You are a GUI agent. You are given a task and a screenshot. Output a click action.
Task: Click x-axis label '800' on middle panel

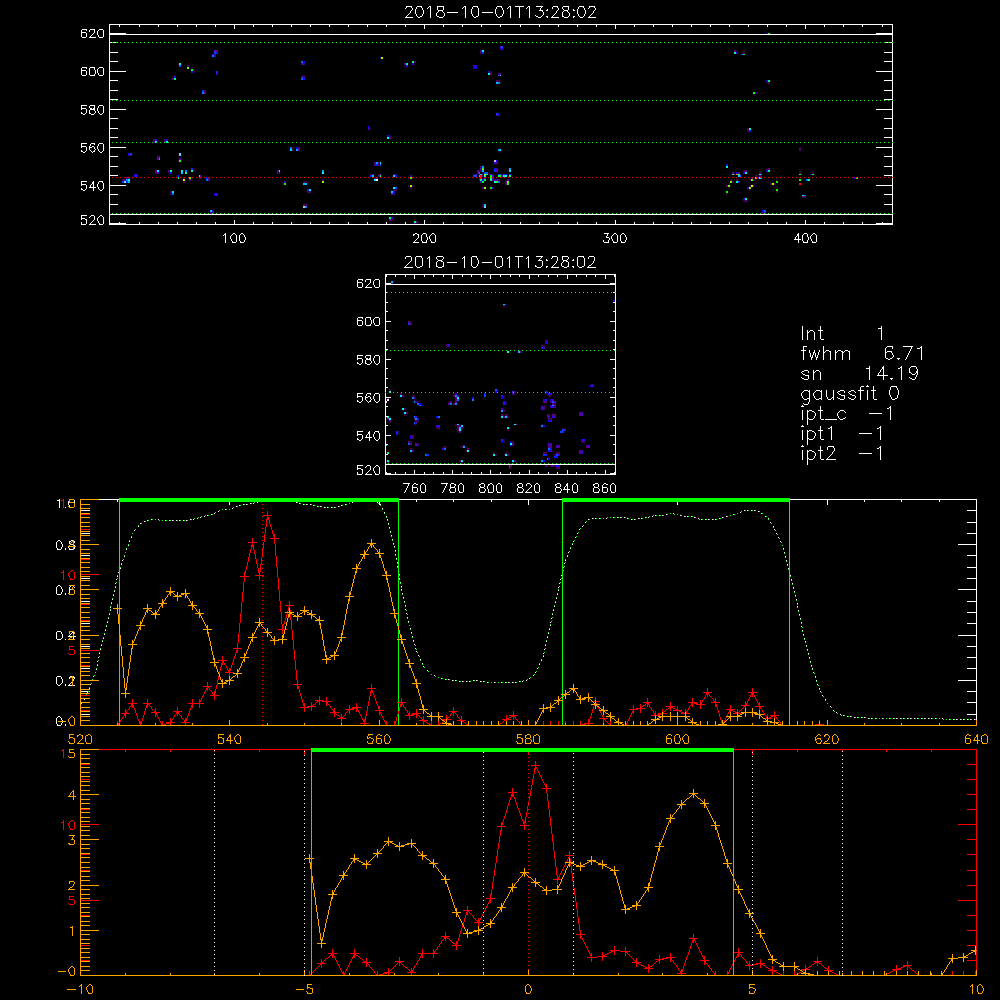(x=490, y=489)
